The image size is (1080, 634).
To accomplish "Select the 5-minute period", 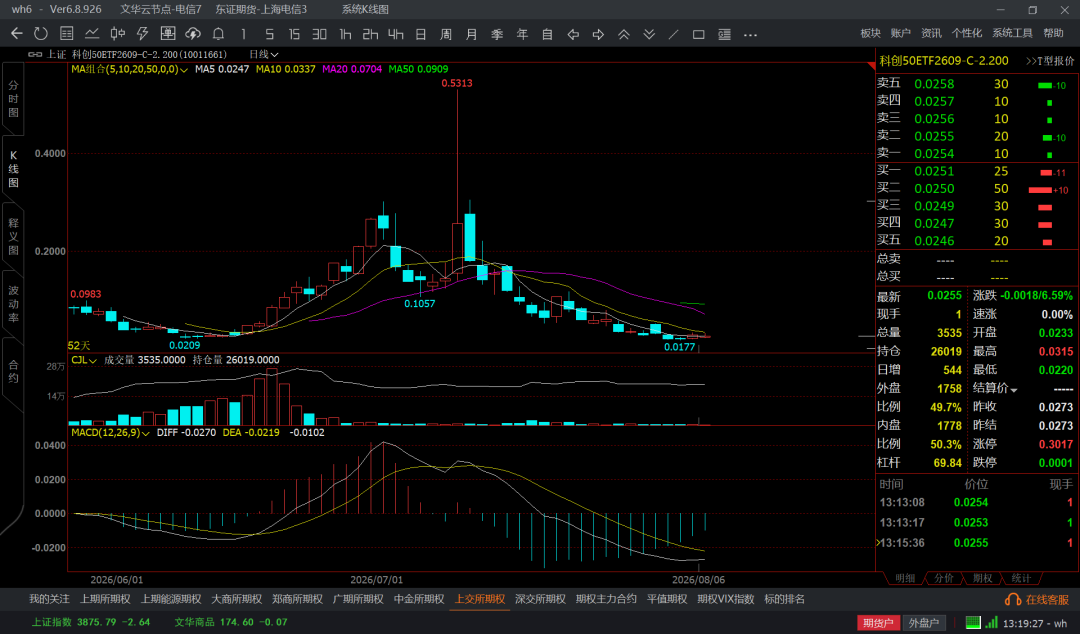I will [269, 34].
